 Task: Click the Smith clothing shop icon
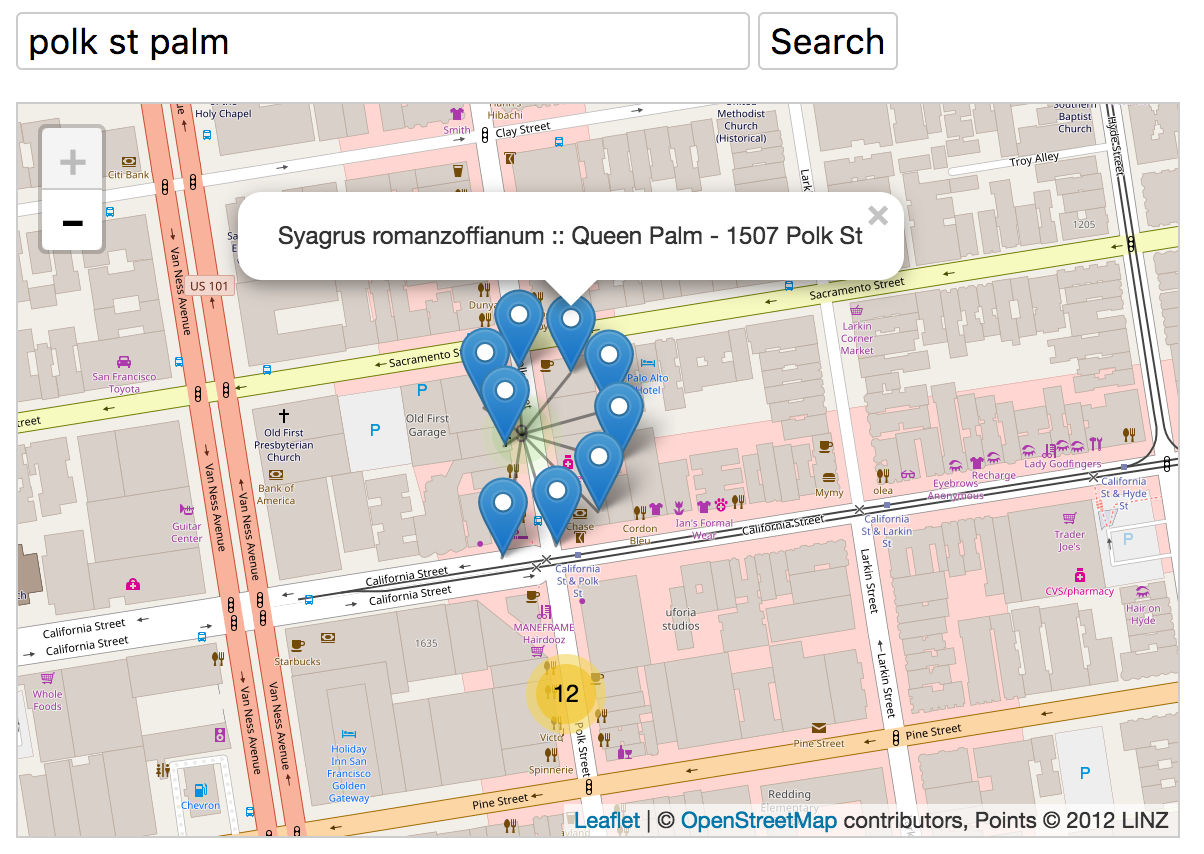click(457, 114)
